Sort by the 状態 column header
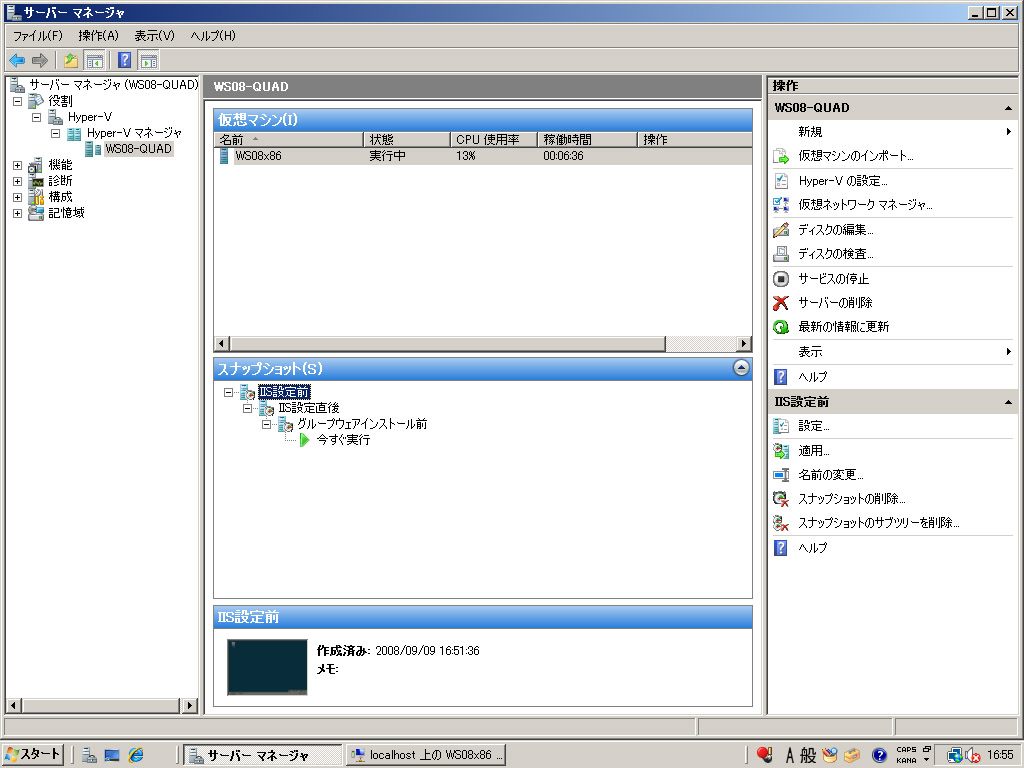 pyautogui.click(x=406, y=140)
